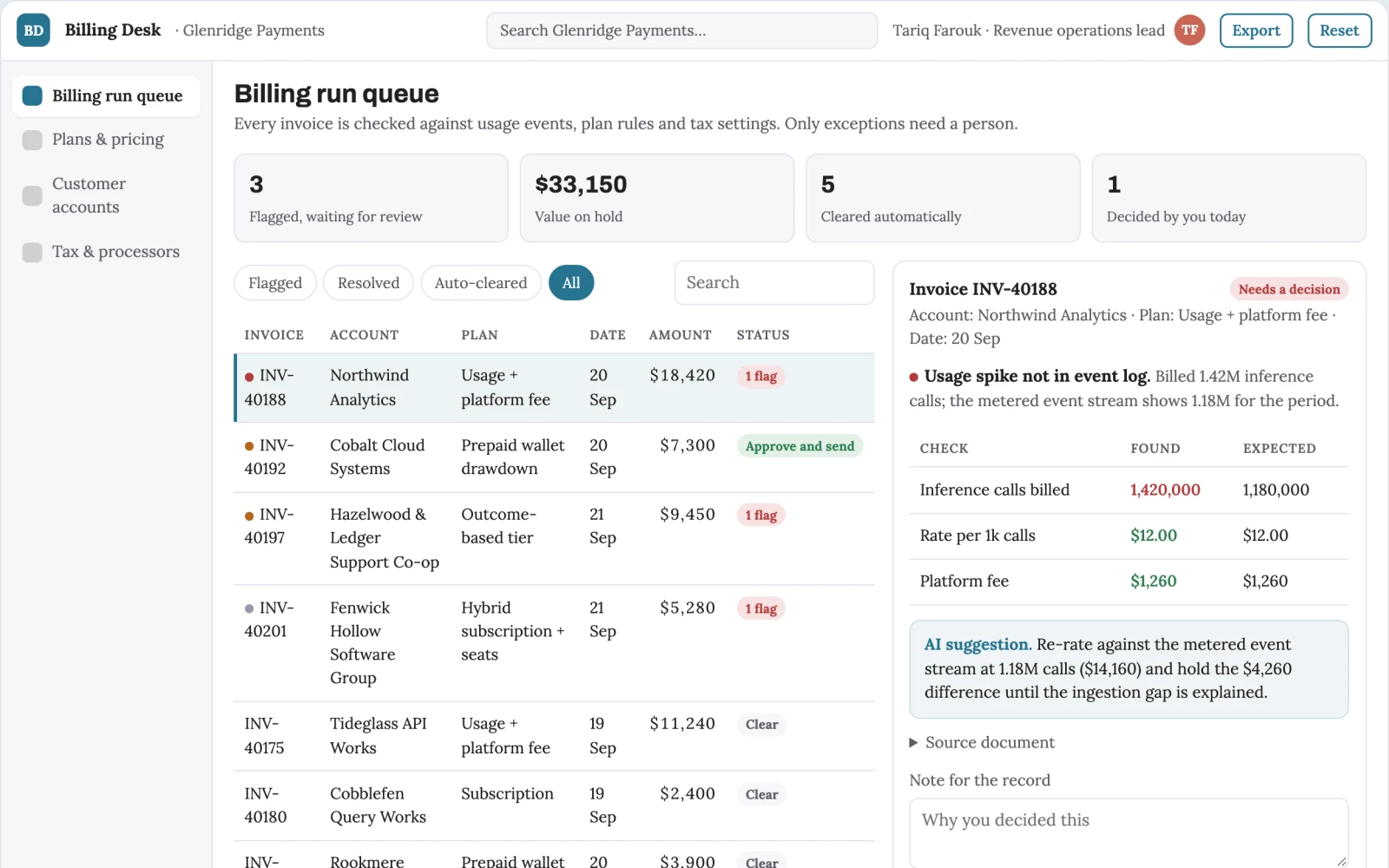Click the 1,420,000 found value
The image size is (1389, 868).
click(1165, 490)
